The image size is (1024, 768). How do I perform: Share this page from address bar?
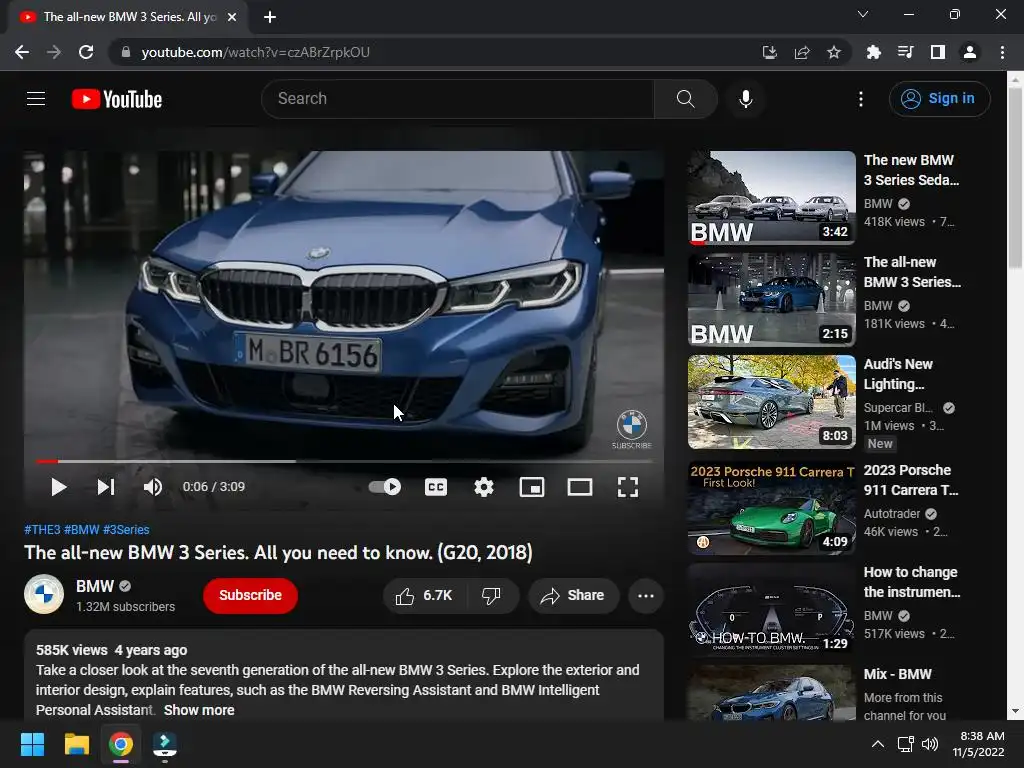tap(802, 52)
